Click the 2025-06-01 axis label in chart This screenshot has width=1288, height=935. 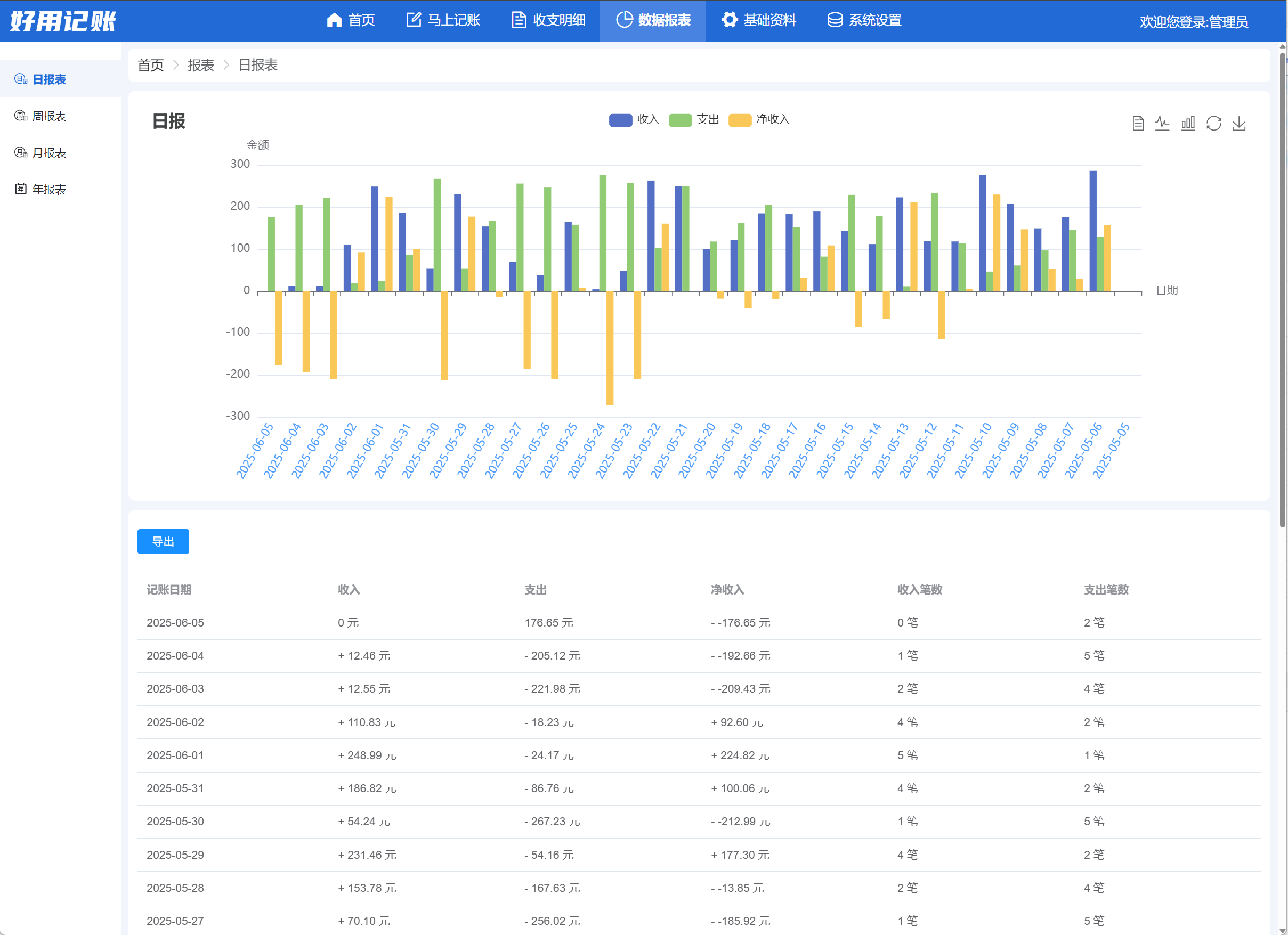pyautogui.click(x=365, y=450)
